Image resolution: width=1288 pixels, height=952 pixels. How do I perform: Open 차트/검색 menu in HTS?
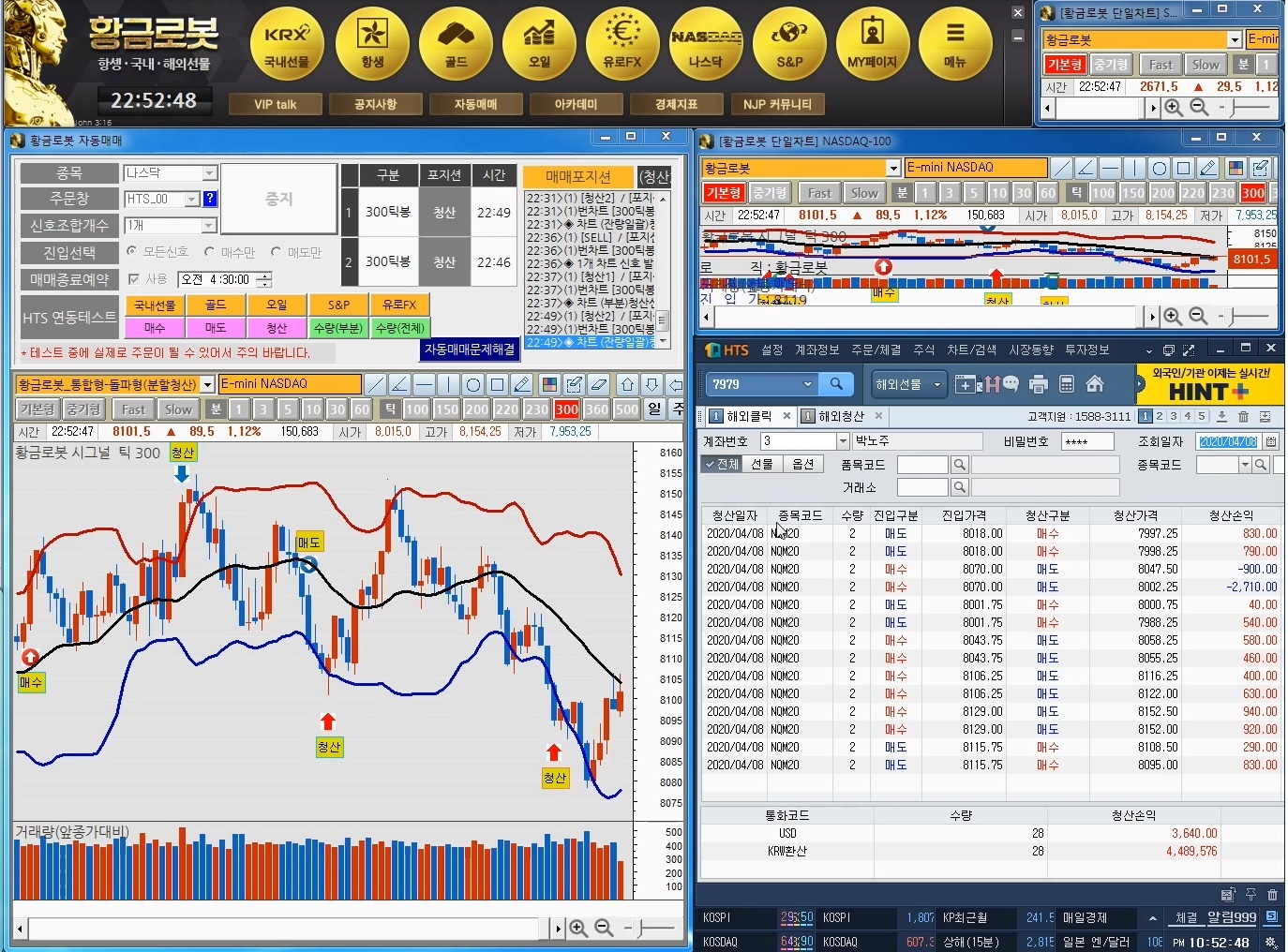971,350
